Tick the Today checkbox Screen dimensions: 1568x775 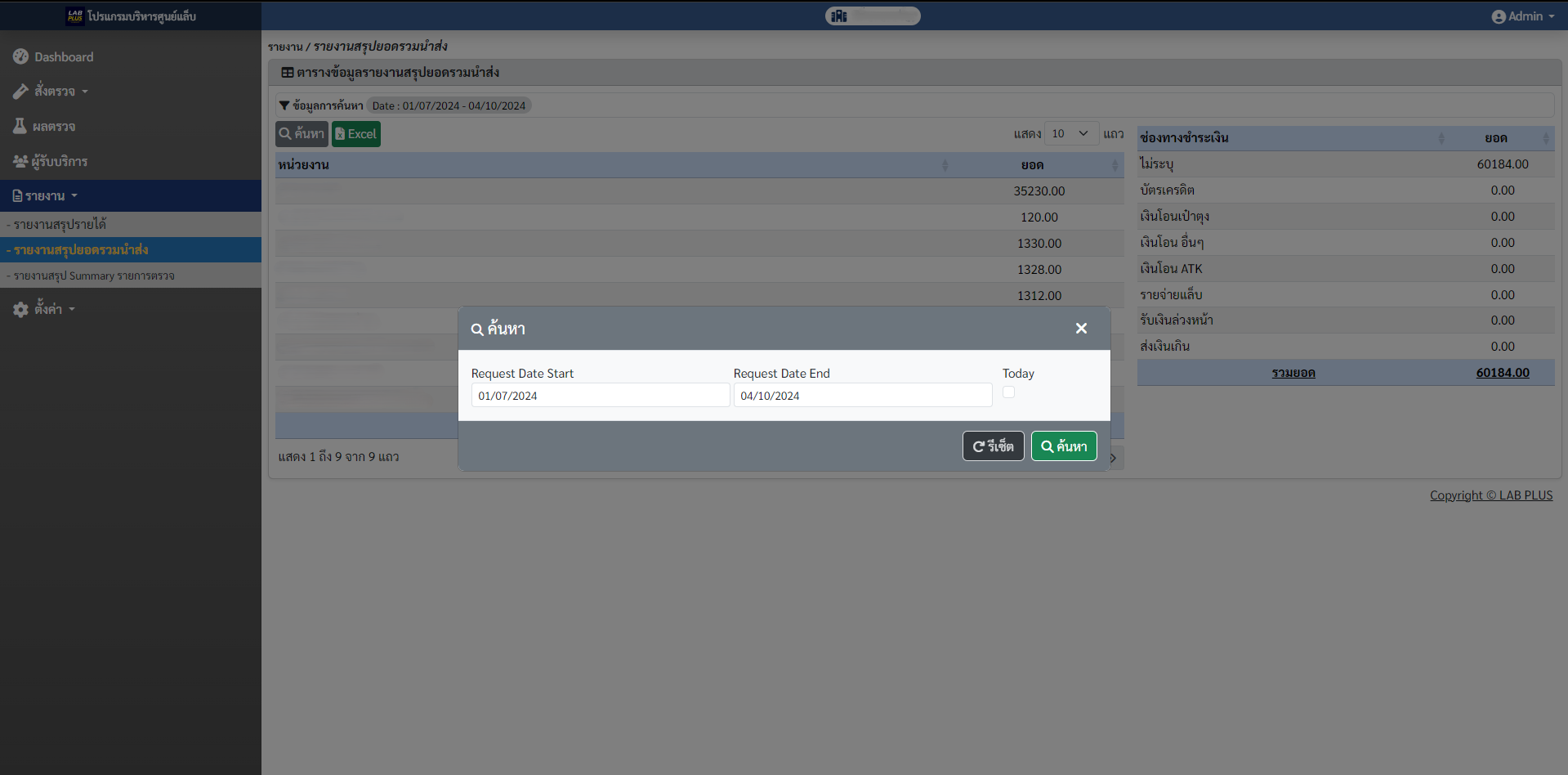[1008, 392]
